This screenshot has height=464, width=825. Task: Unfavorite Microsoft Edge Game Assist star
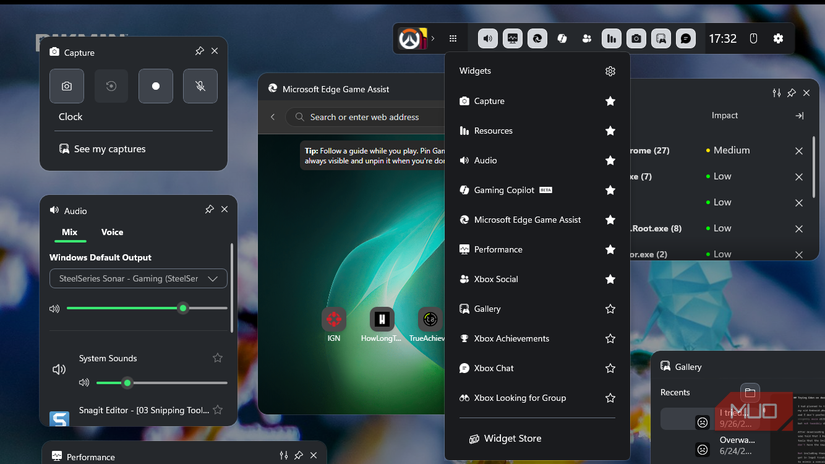[610, 220]
